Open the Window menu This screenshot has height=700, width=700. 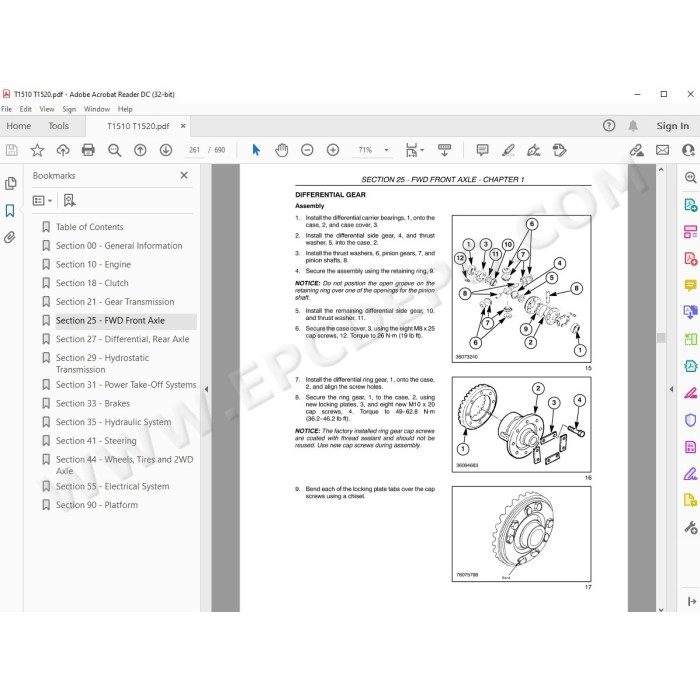click(x=97, y=109)
